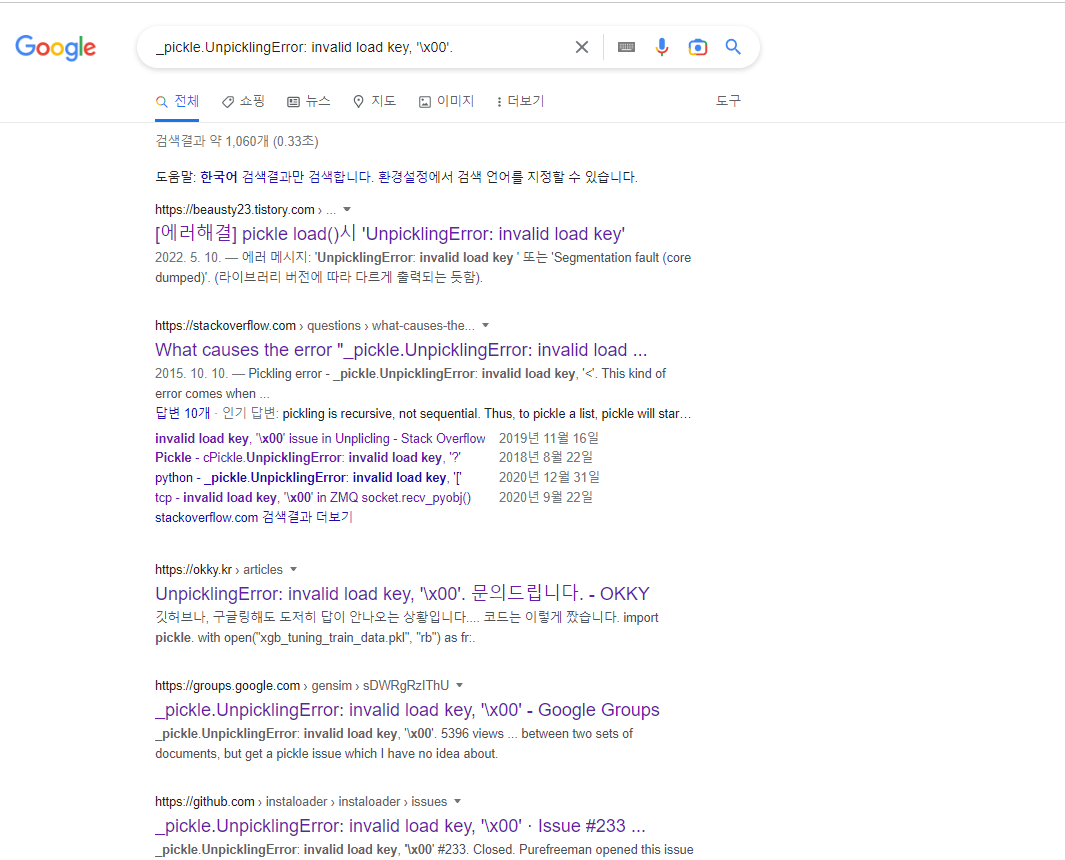Expand the okky.kr result options arrow
The height and width of the screenshot is (860, 1065).
[295, 569]
